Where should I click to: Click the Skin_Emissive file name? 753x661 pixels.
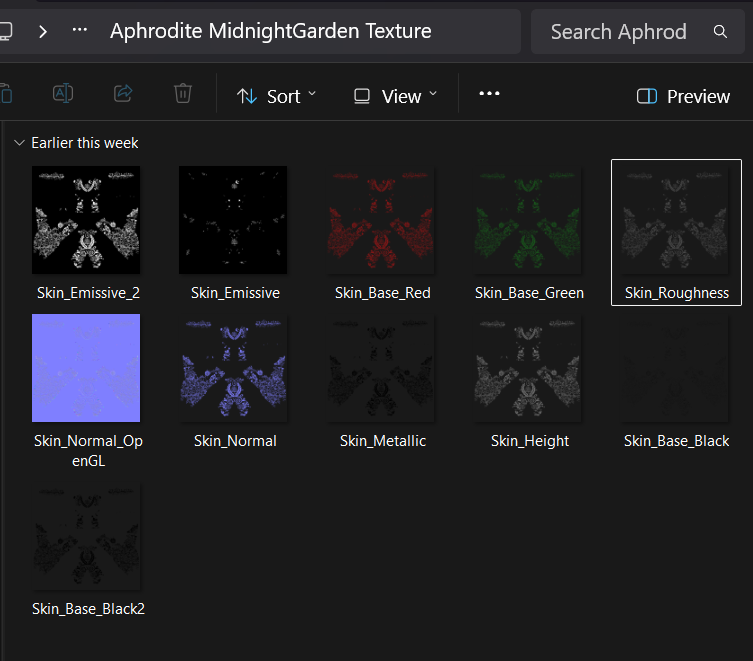(235, 293)
